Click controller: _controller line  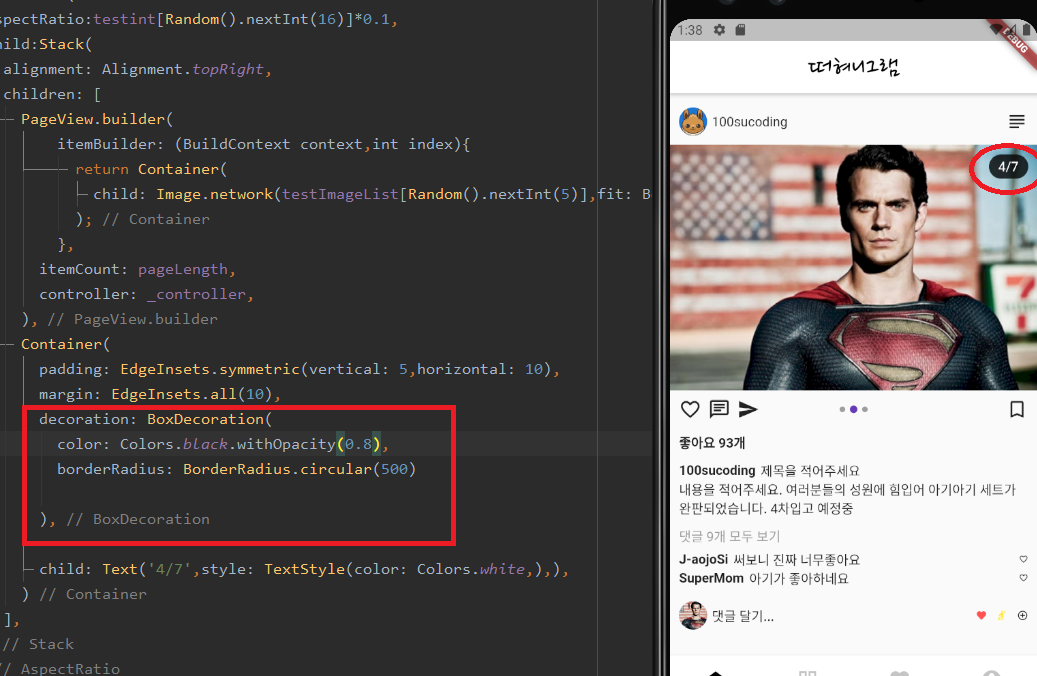pos(146,294)
